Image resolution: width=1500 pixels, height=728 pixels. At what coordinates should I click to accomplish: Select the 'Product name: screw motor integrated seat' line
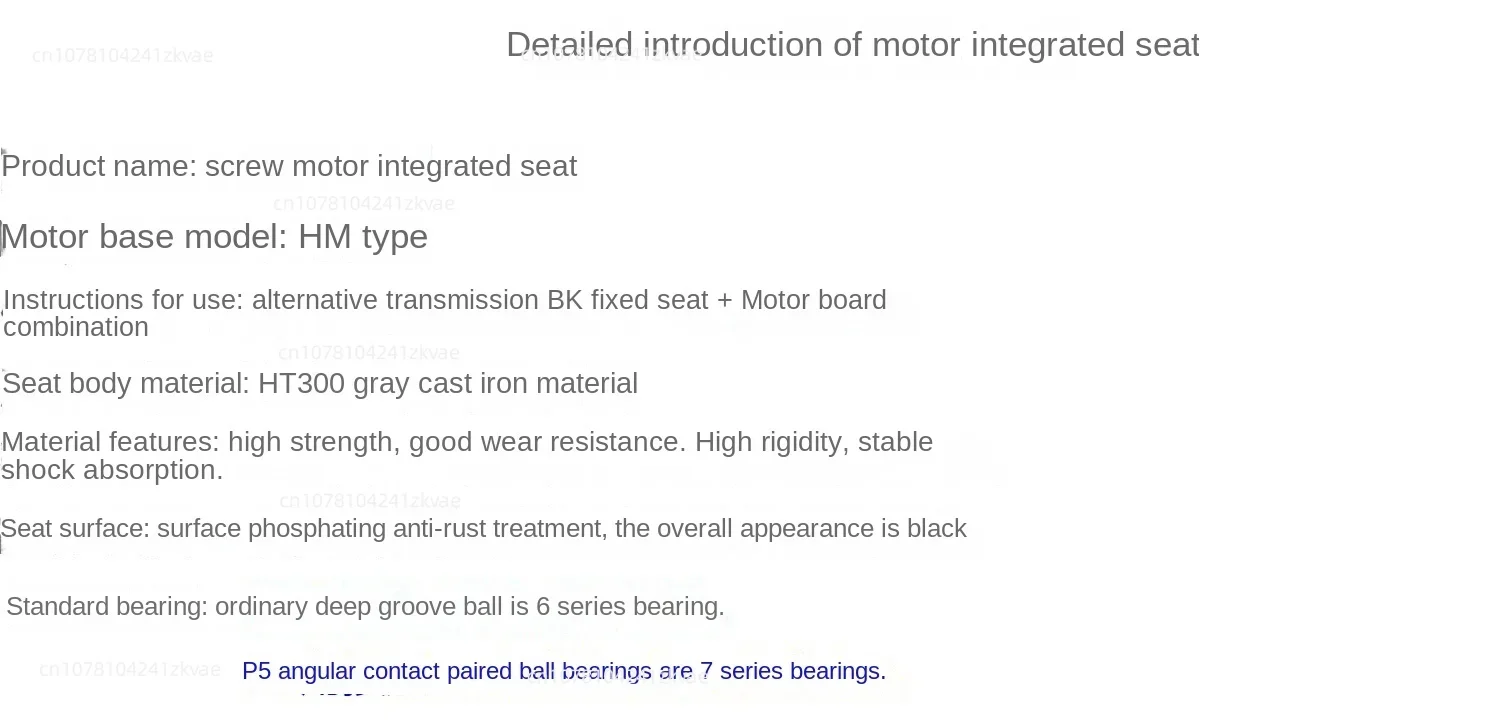(290, 166)
